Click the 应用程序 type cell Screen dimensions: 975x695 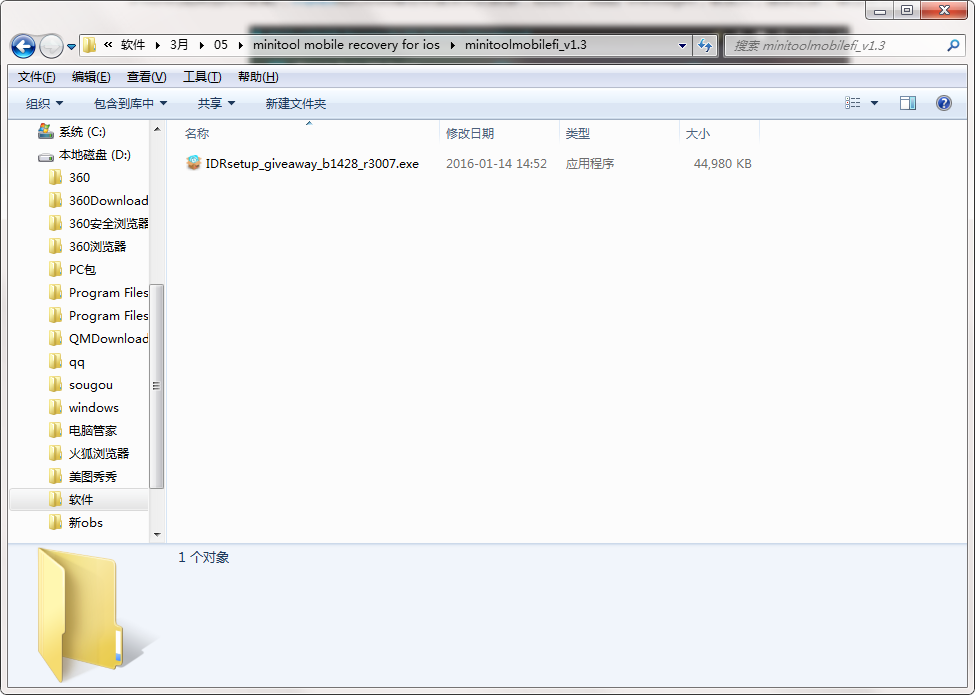(x=589, y=163)
